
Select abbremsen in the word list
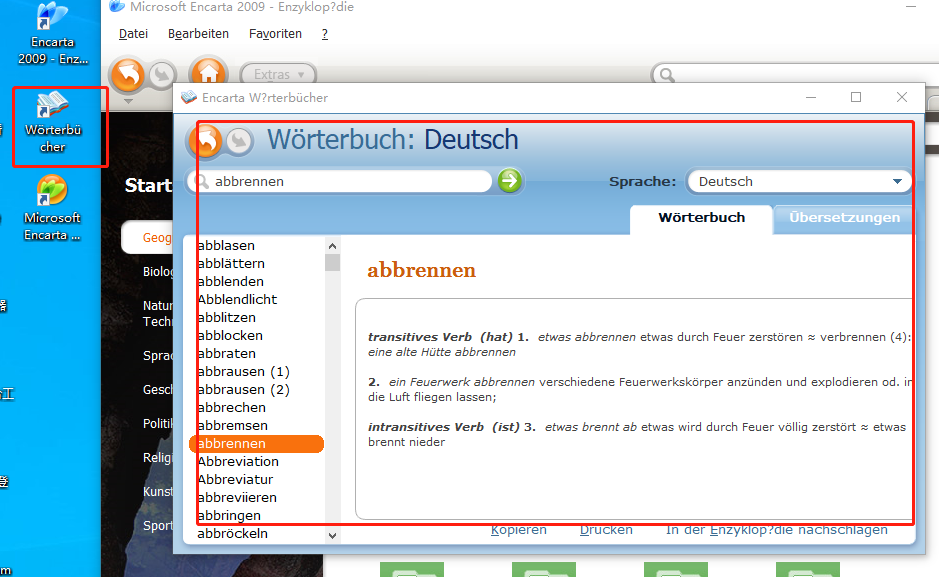click(x=232, y=425)
